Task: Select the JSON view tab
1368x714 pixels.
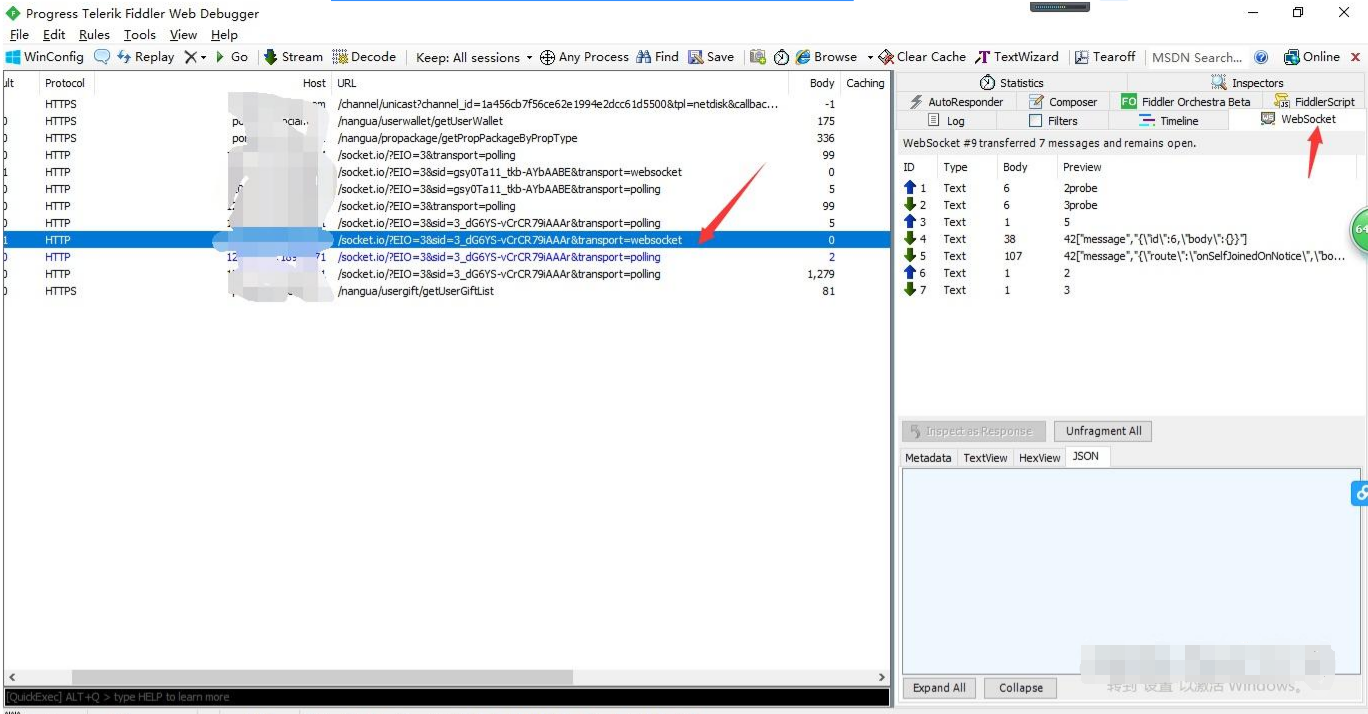Action: pyautogui.click(x=1085, y=456)
